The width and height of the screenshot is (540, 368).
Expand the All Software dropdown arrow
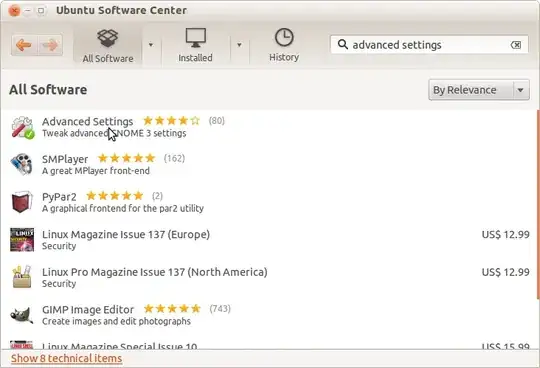coord(151,45)
